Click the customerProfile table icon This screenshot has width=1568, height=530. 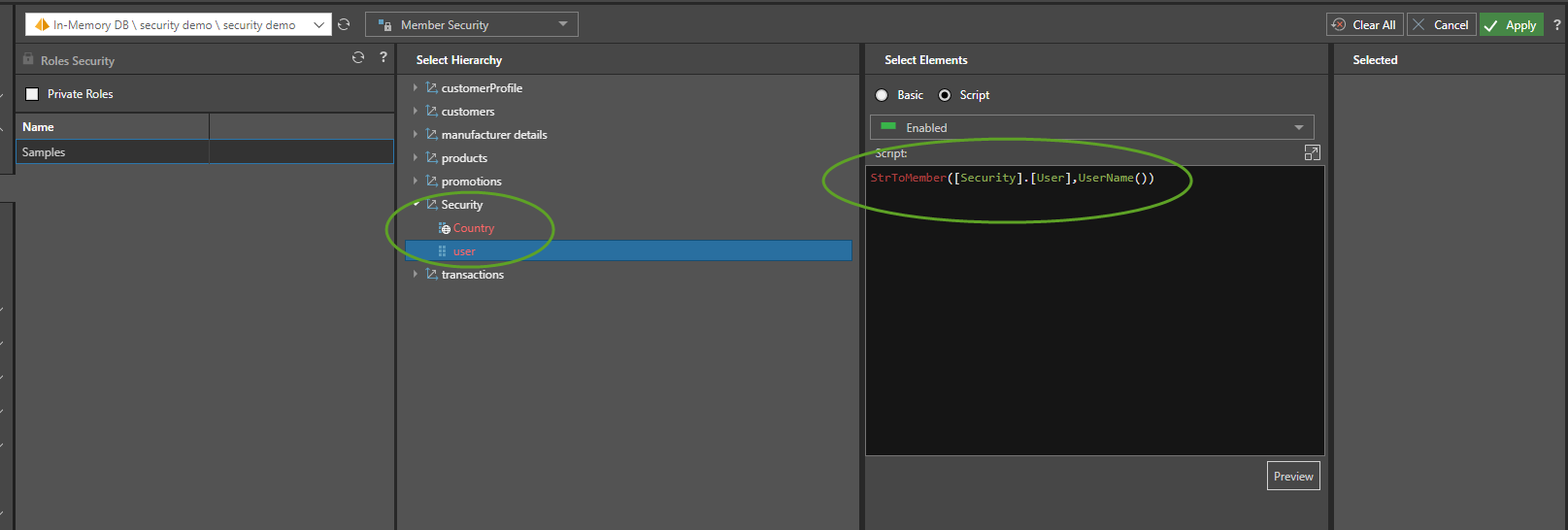pos(431,87)
